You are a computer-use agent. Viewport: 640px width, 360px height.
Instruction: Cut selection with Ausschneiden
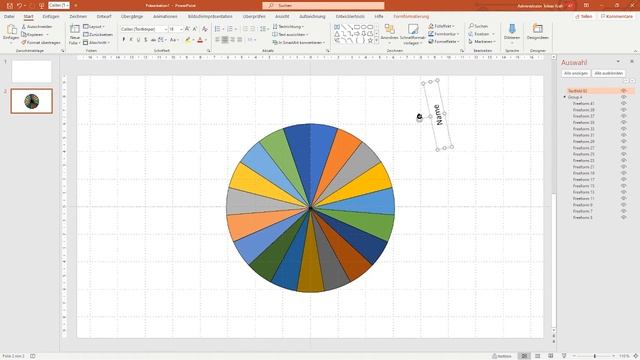(37, 27)
